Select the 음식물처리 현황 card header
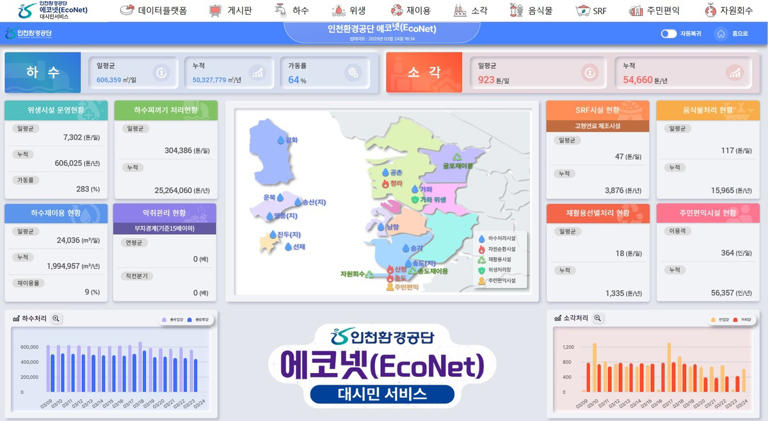The image size is (768, 421). [707, 110]
